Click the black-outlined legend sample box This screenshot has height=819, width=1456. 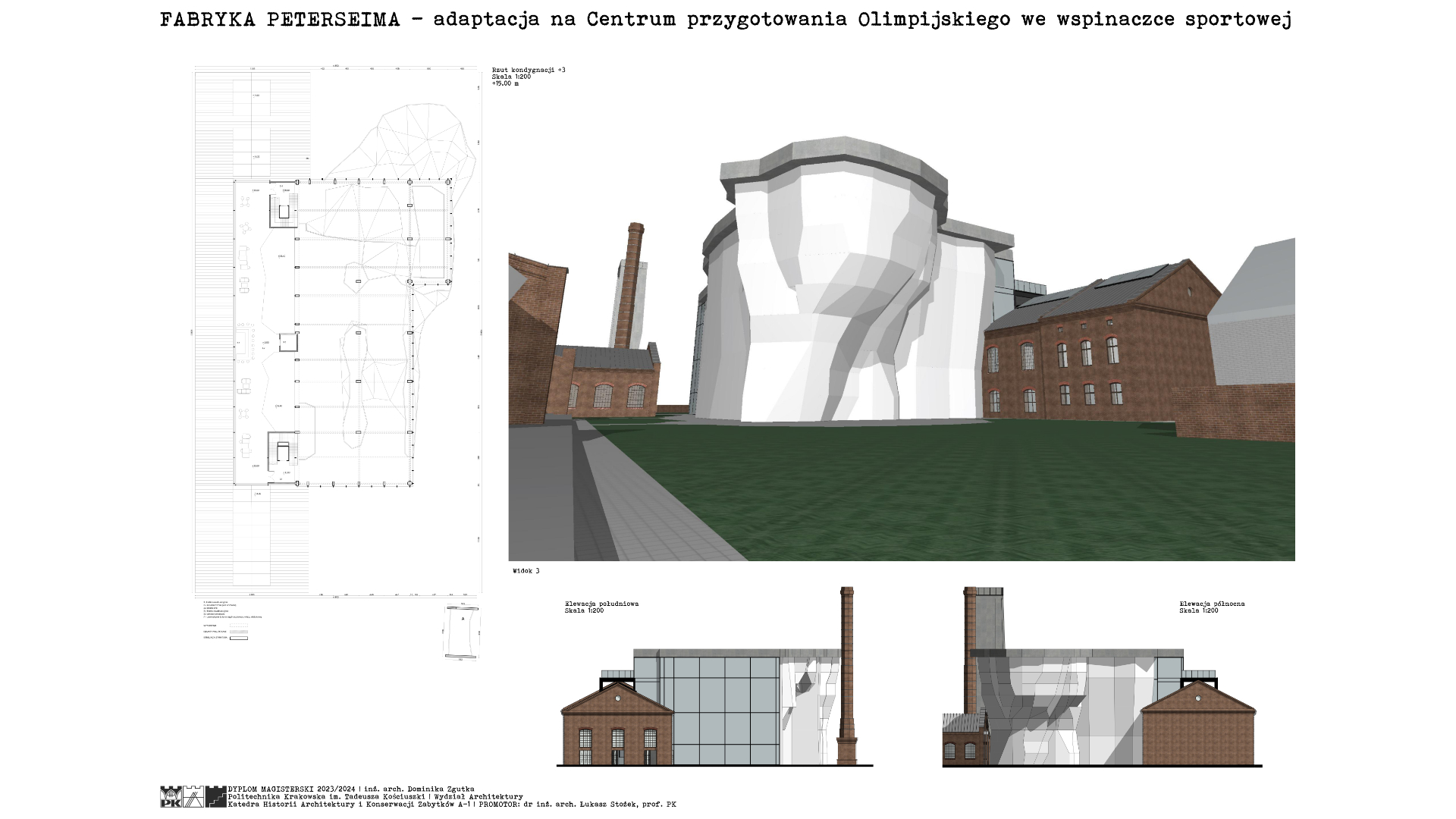tap(239, 639)
